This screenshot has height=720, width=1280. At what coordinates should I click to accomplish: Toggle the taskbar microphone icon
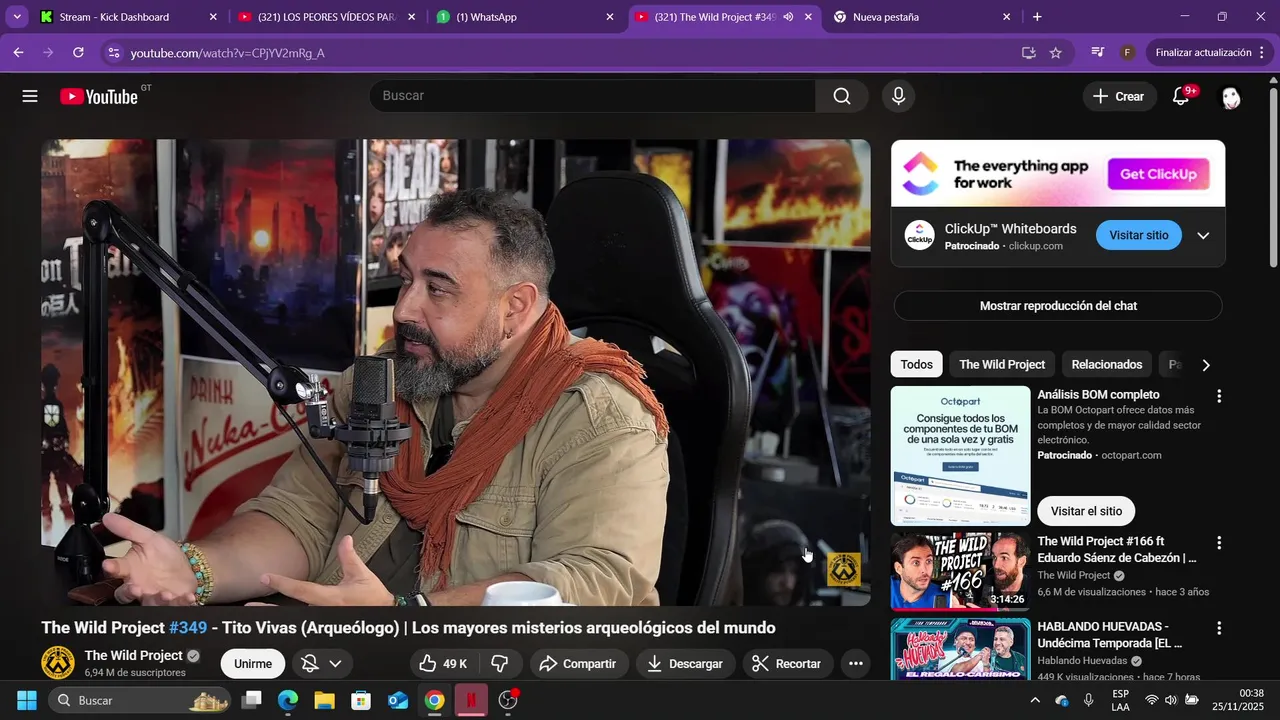point(1088,700)
